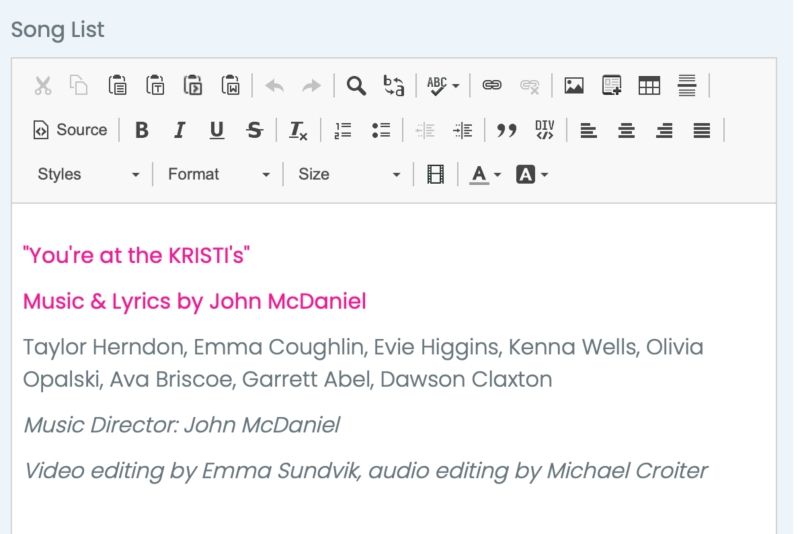Switch to Source view
This screenshot has width=800, height=534.
point(70,130)
